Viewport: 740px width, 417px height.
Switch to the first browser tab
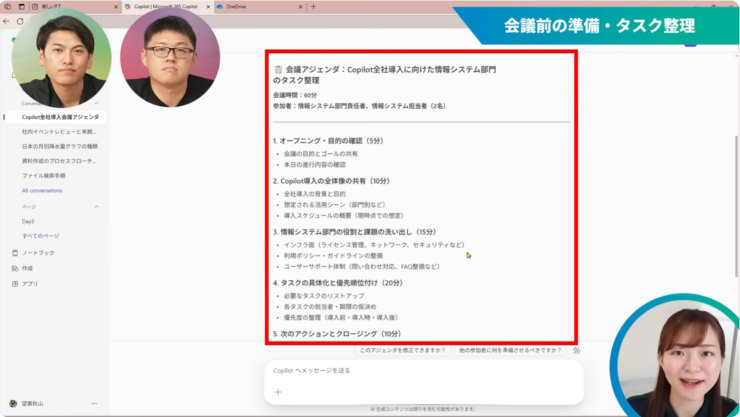pos(75,7)
